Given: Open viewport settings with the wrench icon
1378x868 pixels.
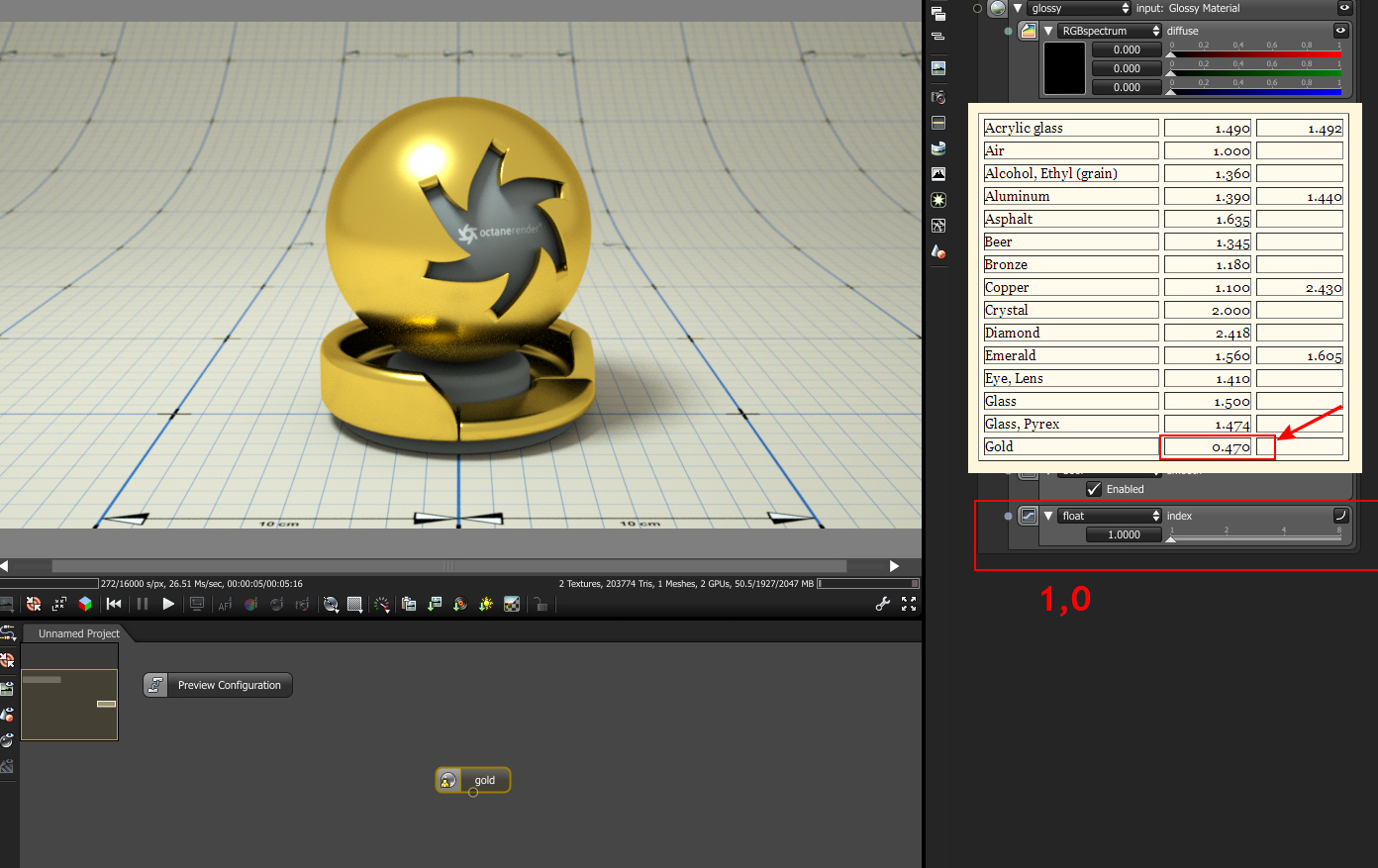Looking at the screenshot, I should click(883, 604).
